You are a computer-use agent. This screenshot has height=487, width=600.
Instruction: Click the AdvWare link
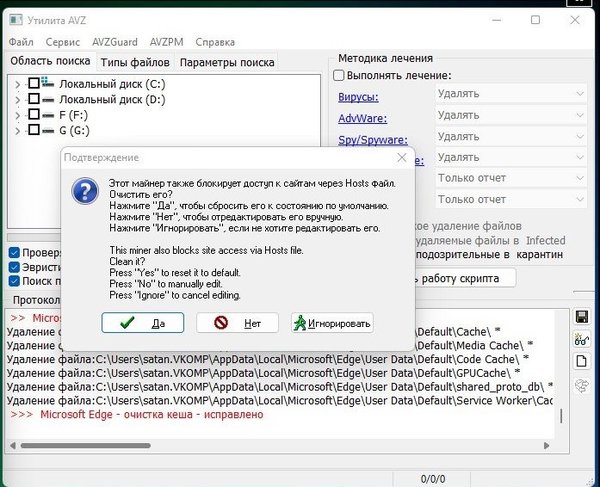click(362, 119)
